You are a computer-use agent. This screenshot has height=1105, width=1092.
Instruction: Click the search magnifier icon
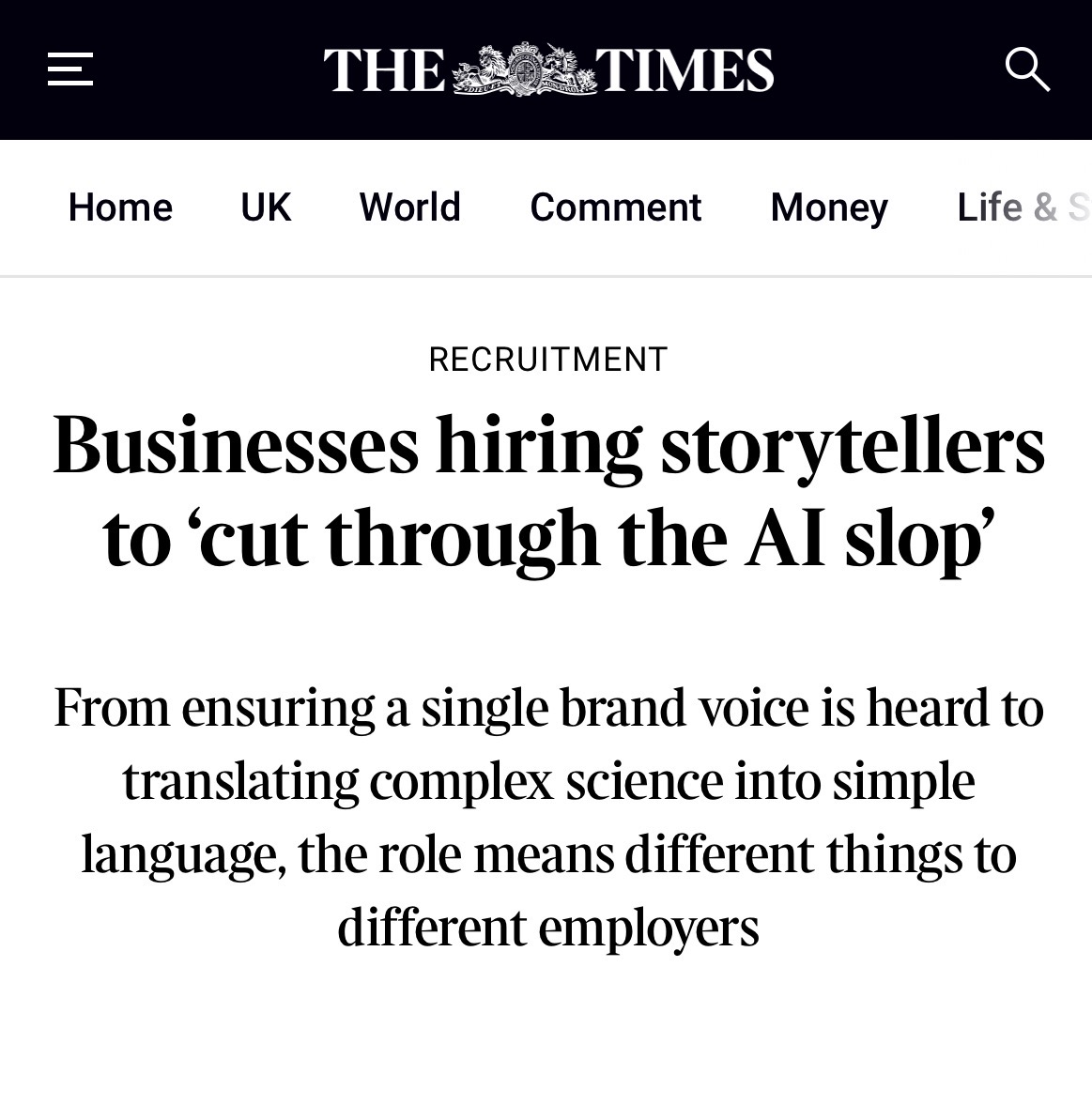click(x=1026, y=69)
